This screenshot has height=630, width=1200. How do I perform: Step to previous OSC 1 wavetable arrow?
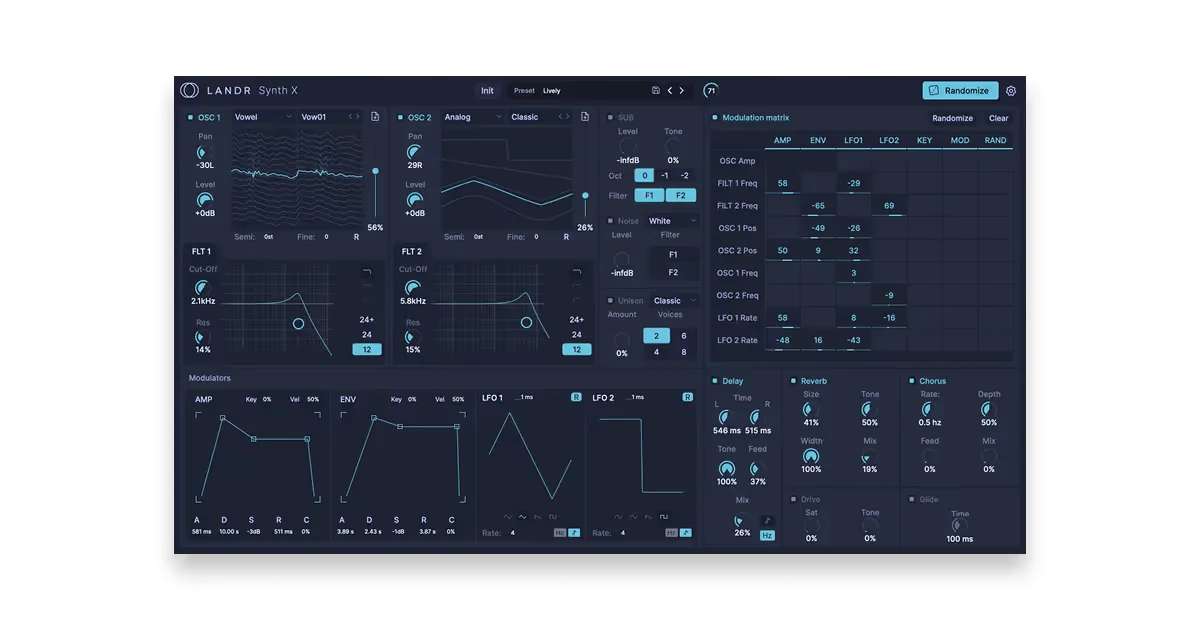coord(350,117)
